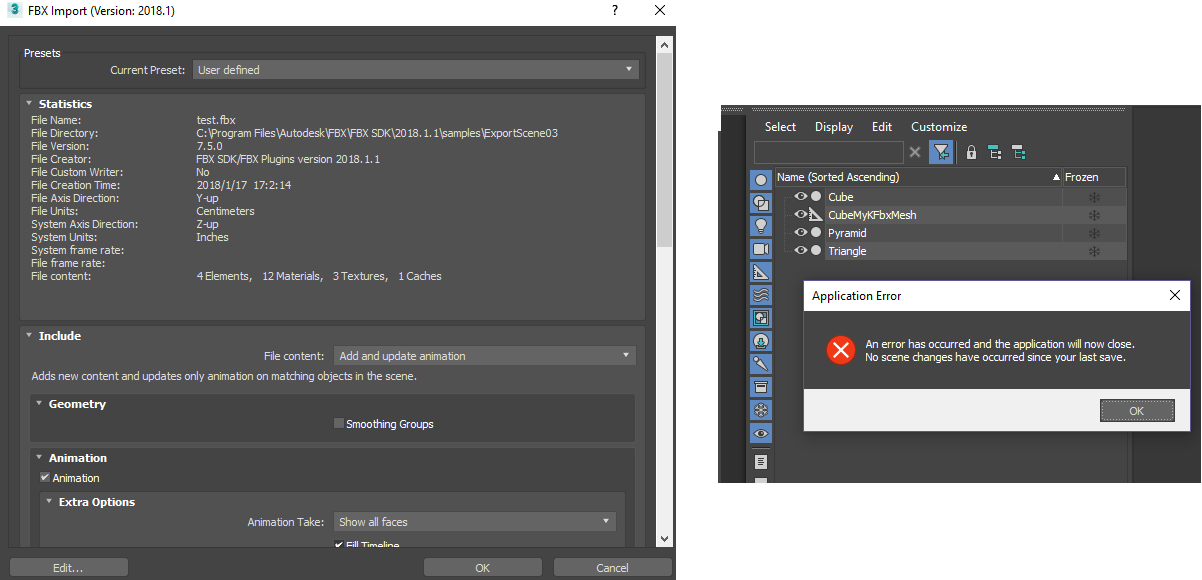Screen dimensions: 1202x580
Task: Toggle Display Lights bulb filter icon
Action: point(761,225)
